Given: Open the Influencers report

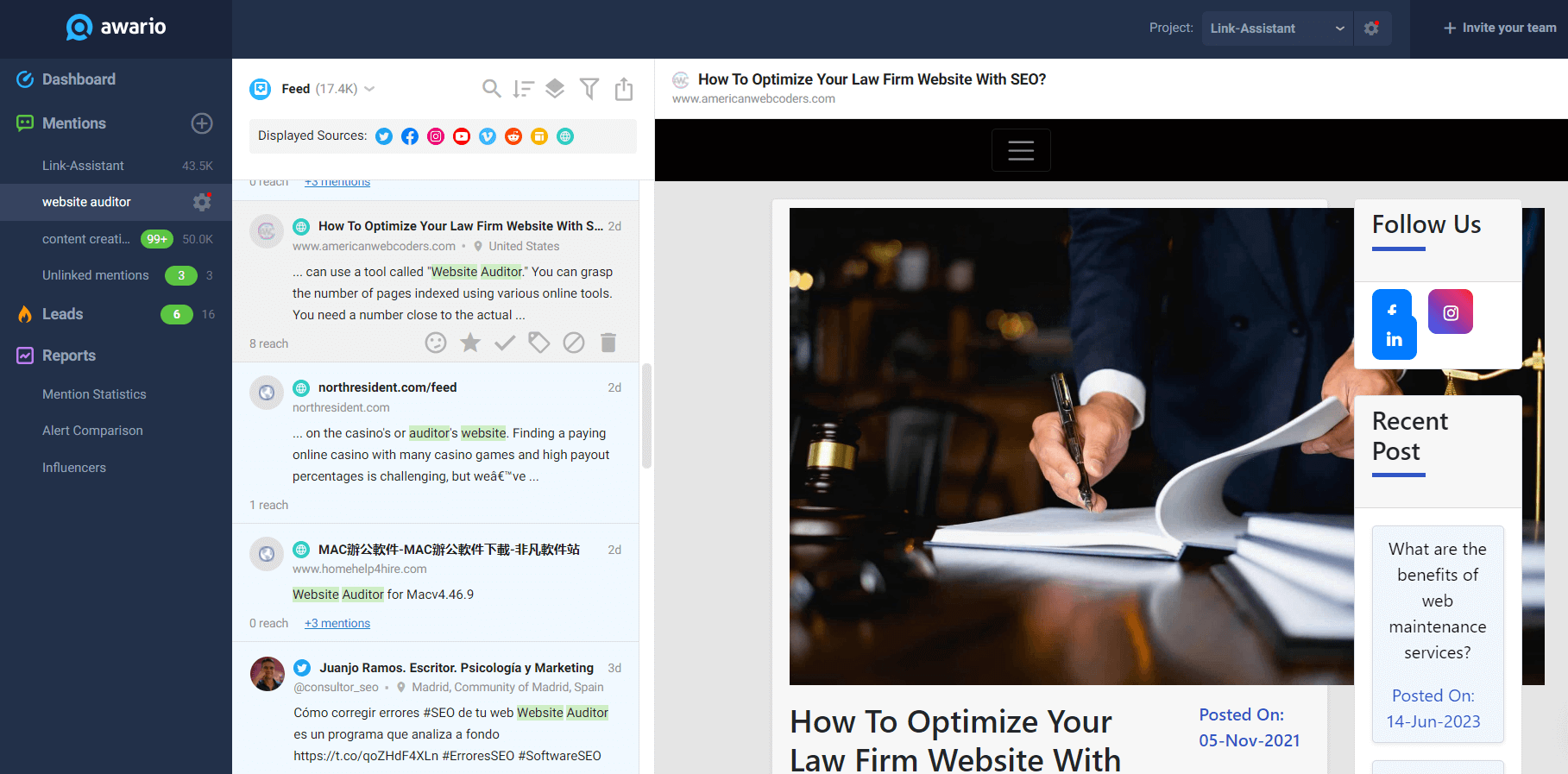Looking at the screenshot, I should click(74, 468).
